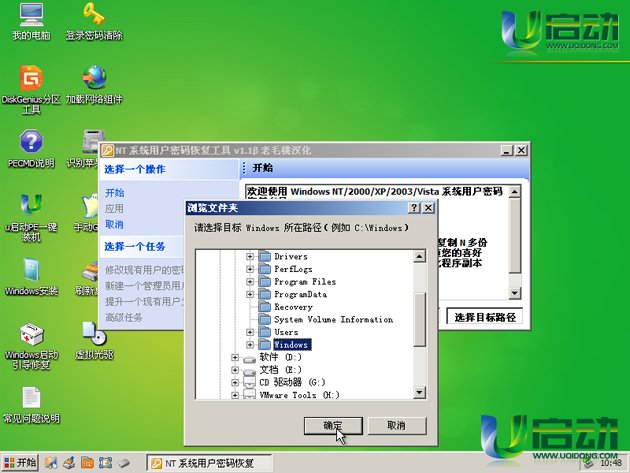Click 开始 link in the operation panel
Viewport: 630px width, 473px height.
pyautogui.click(x=115, y=192)
